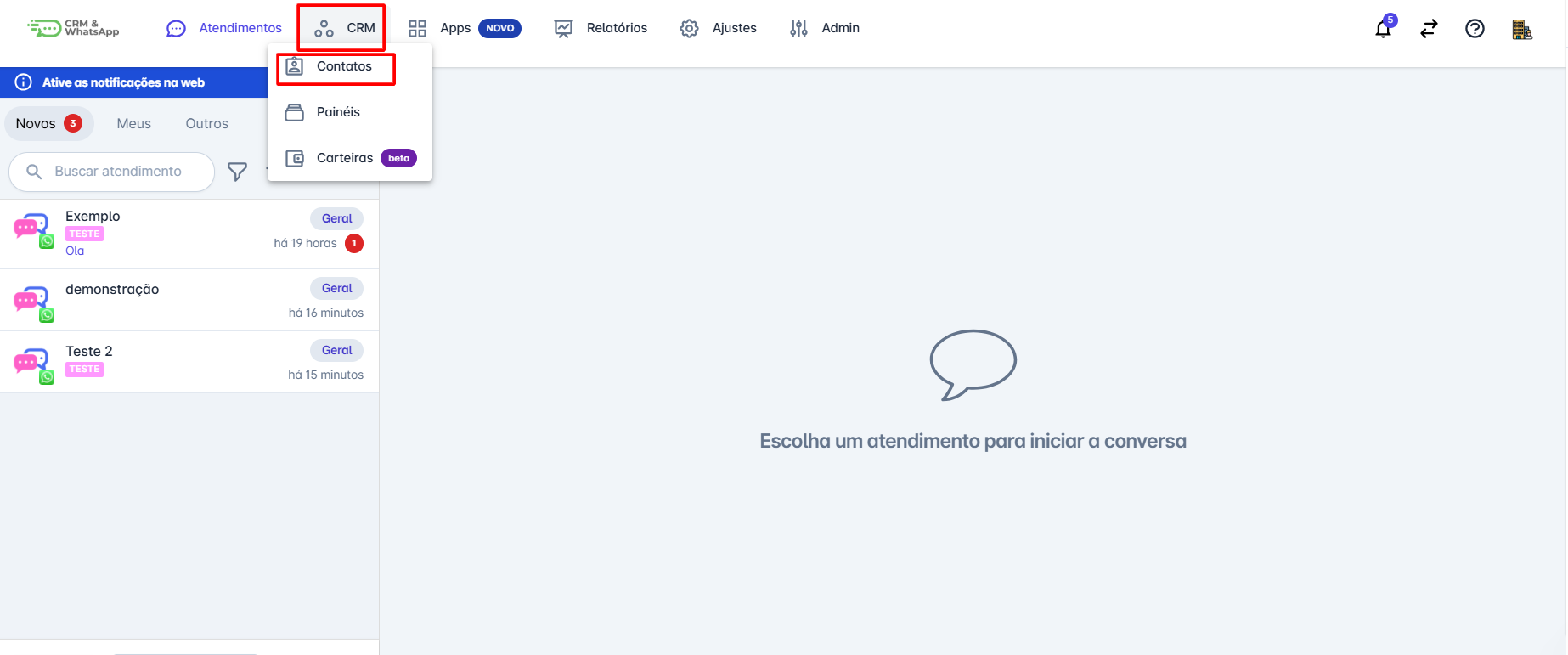Open the Ajustes settings menu
This screenshot has height=655, width=1568.
pos(719,28)
